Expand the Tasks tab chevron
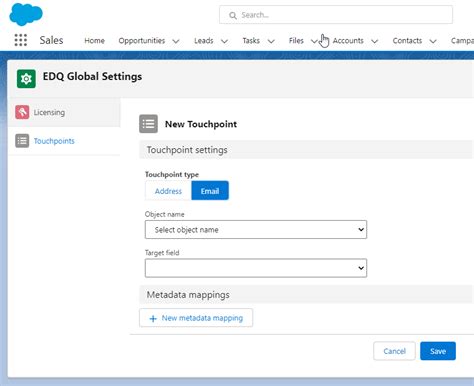The width and height of the screenshot is (474, 386). pos(271,41)
